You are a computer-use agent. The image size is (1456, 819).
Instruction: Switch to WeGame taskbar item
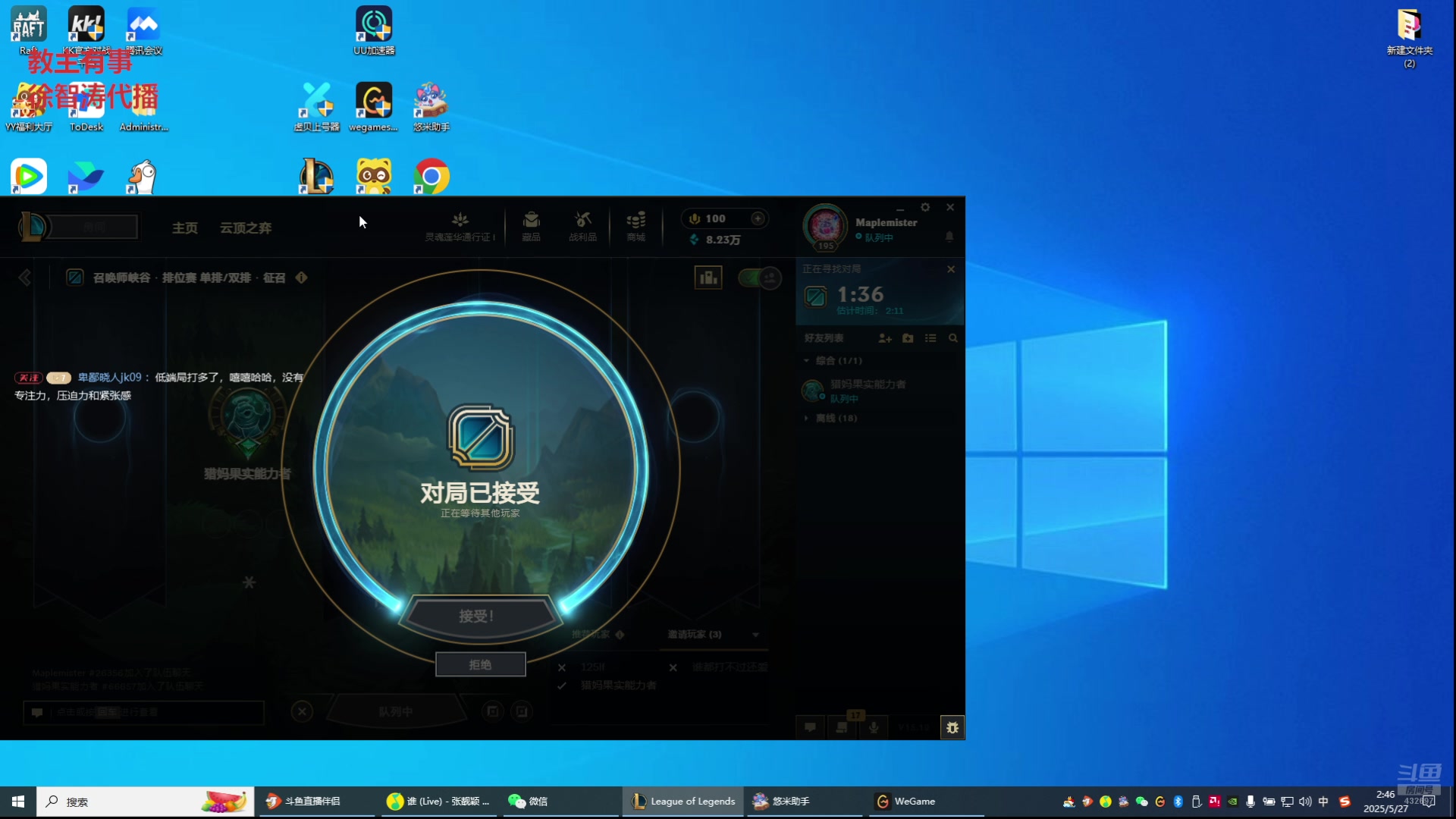926,802
